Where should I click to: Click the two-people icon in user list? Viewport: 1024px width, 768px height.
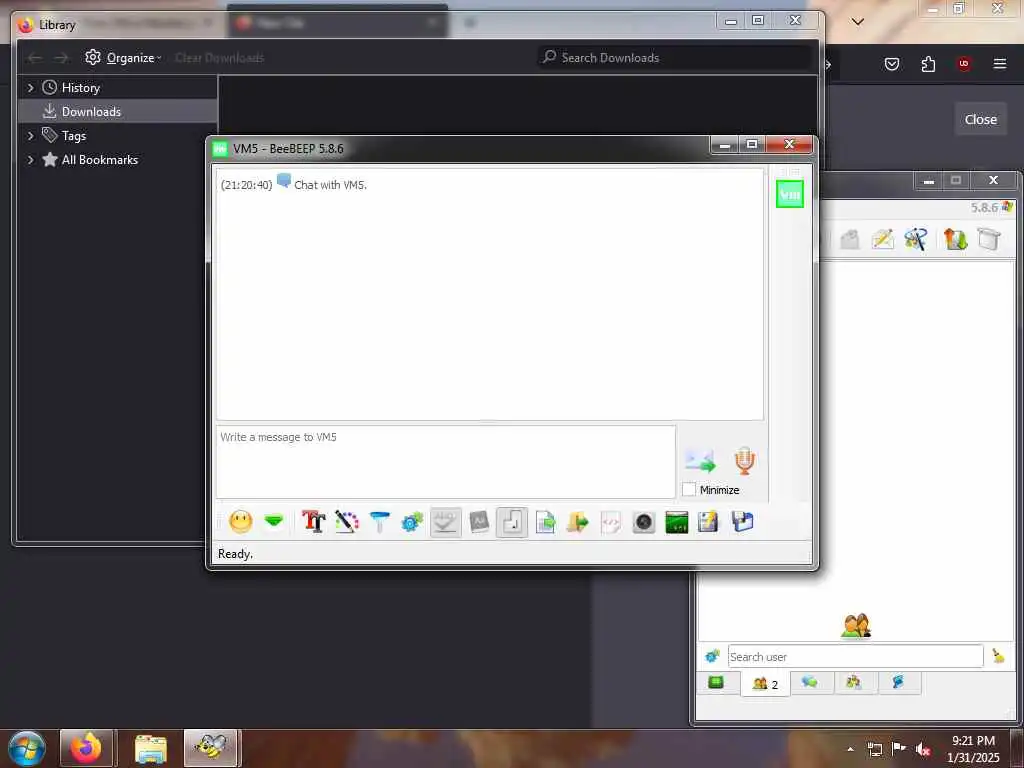tap(856, 626)
